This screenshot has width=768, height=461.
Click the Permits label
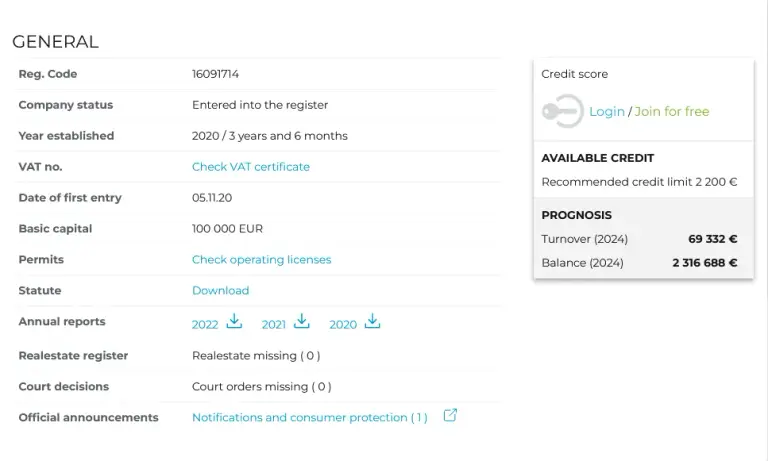tap(41, 260)
